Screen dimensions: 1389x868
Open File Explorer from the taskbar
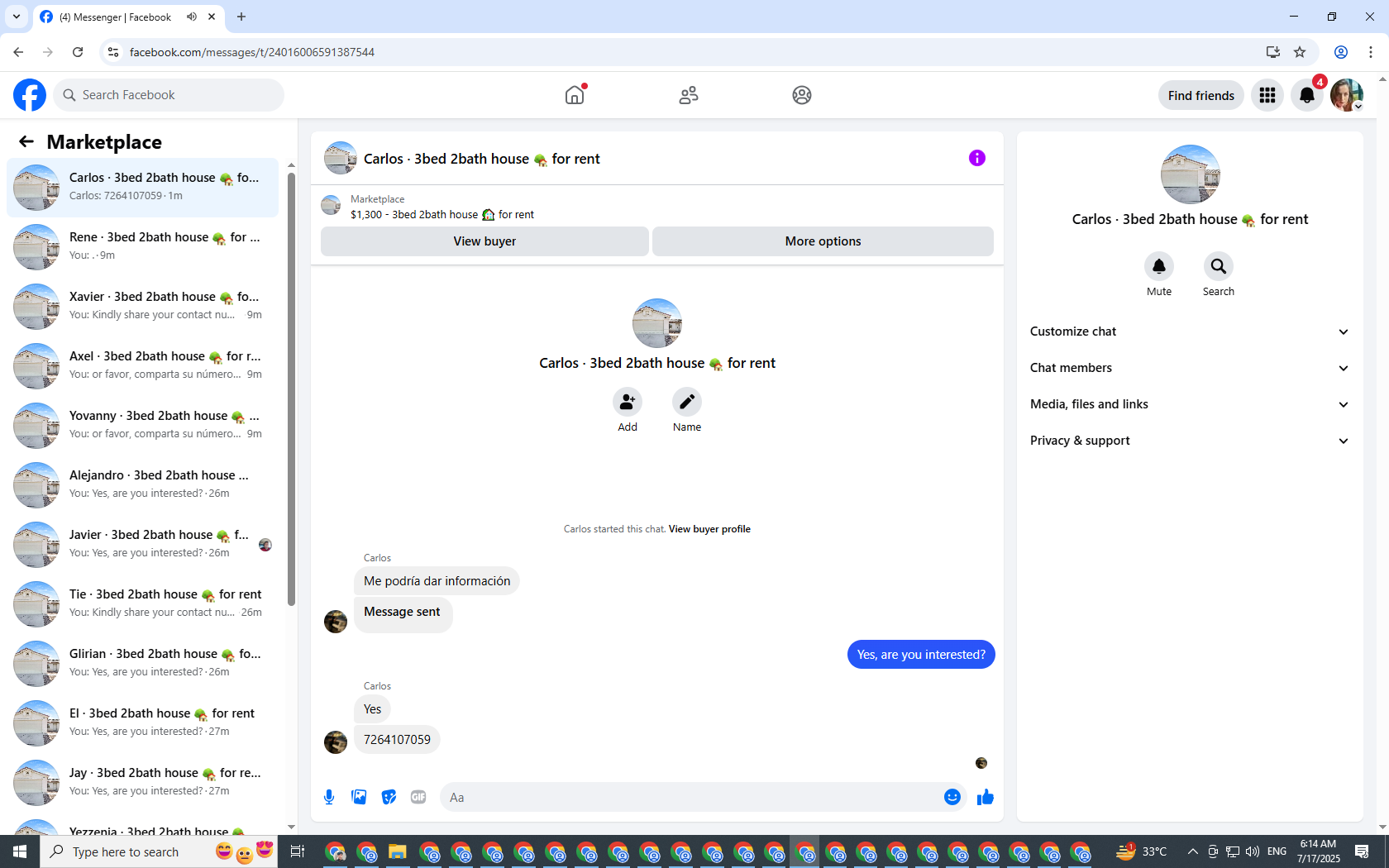click(x=398, y=851)
